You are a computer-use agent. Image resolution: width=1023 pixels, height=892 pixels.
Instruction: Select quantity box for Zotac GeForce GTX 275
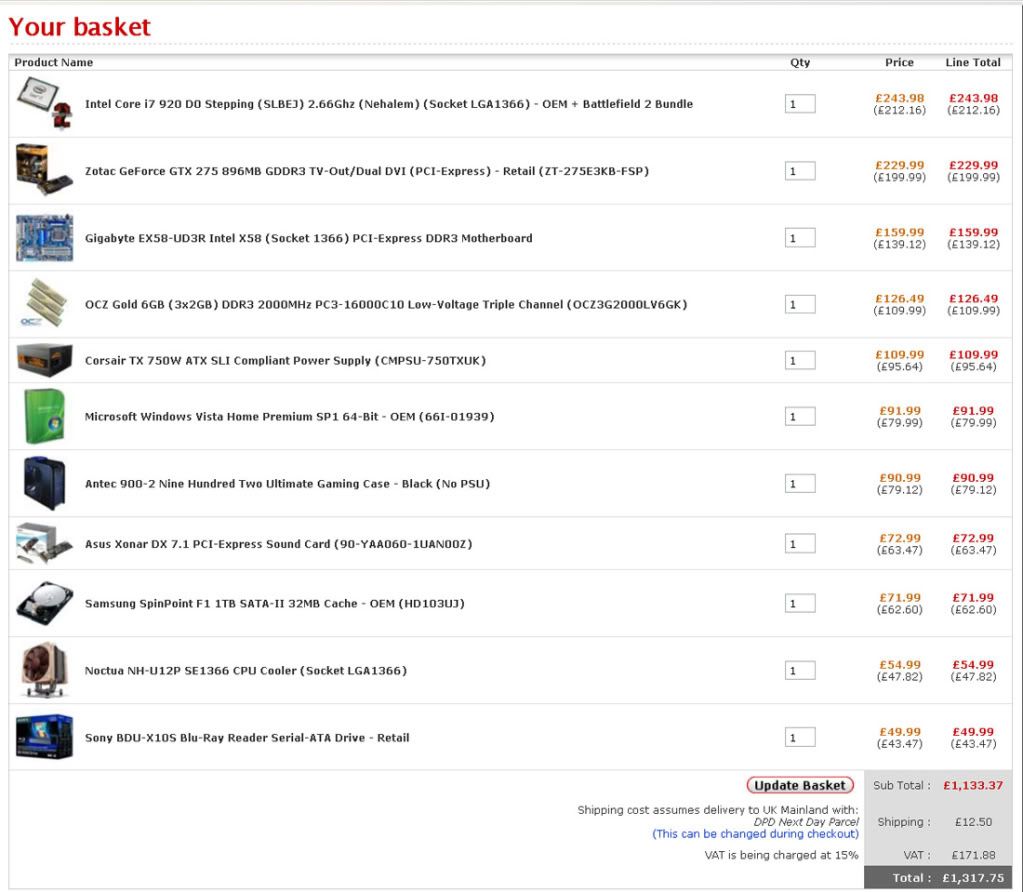pyautogui.click(x=800, y=171)
